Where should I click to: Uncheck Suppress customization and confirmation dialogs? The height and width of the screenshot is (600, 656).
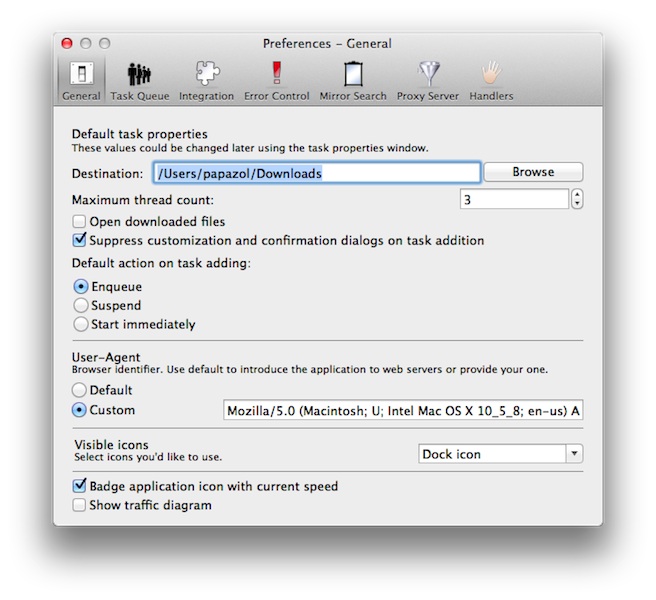point(79,240)
